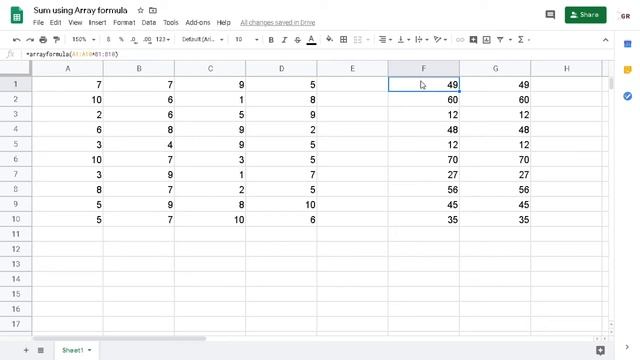This screenshot has height=360, width=640.
Task: Open text rotation dropdown
Action: coord(440,40)
